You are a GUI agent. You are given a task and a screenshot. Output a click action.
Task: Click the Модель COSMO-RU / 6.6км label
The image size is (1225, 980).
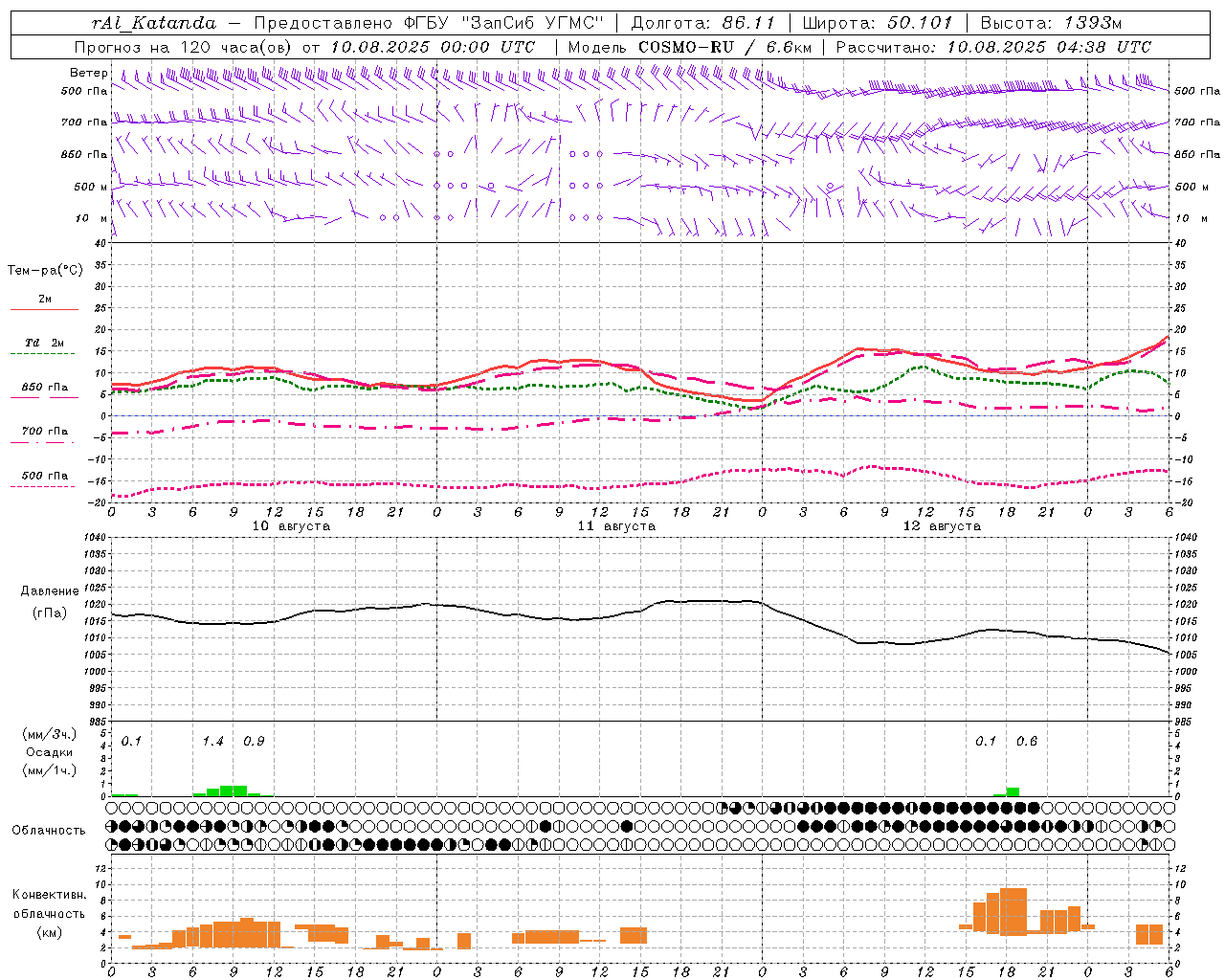pos(690,47)
